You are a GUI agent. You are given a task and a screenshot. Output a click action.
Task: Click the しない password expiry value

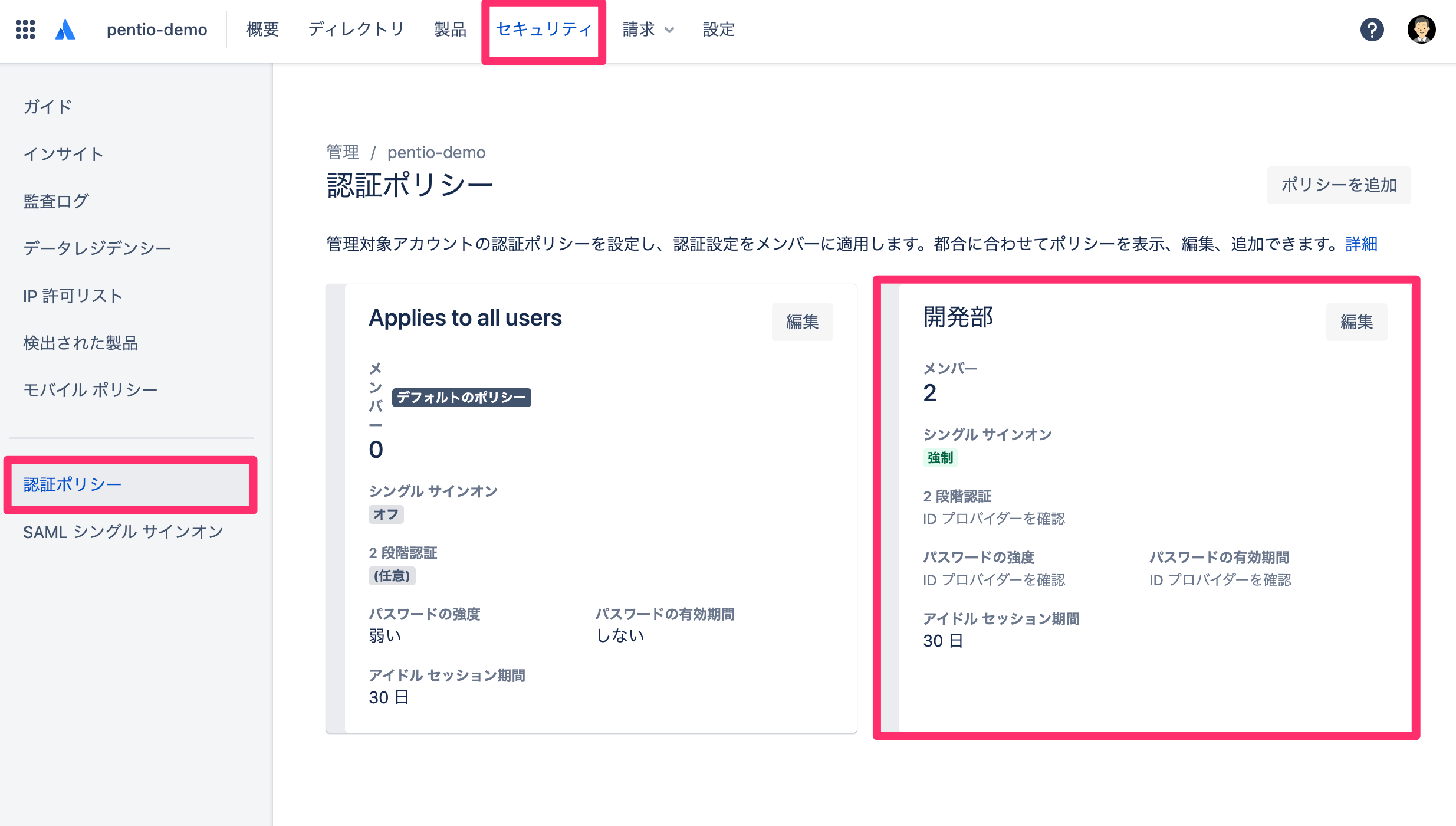[x=620, y=635]
